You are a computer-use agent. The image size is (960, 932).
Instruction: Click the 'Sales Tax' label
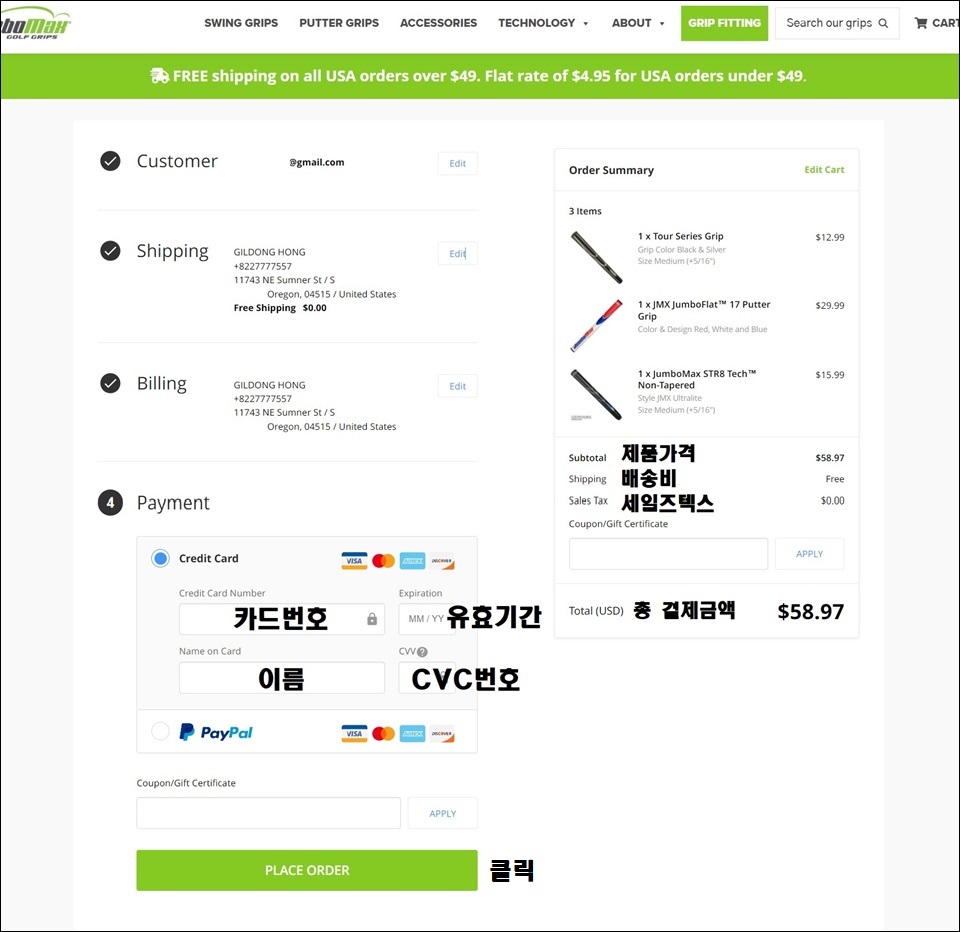click(x=588, y=501)
